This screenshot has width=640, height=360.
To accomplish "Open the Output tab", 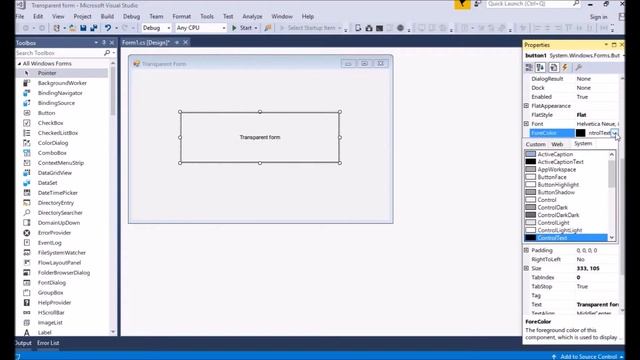I will (x=23, y=343).
